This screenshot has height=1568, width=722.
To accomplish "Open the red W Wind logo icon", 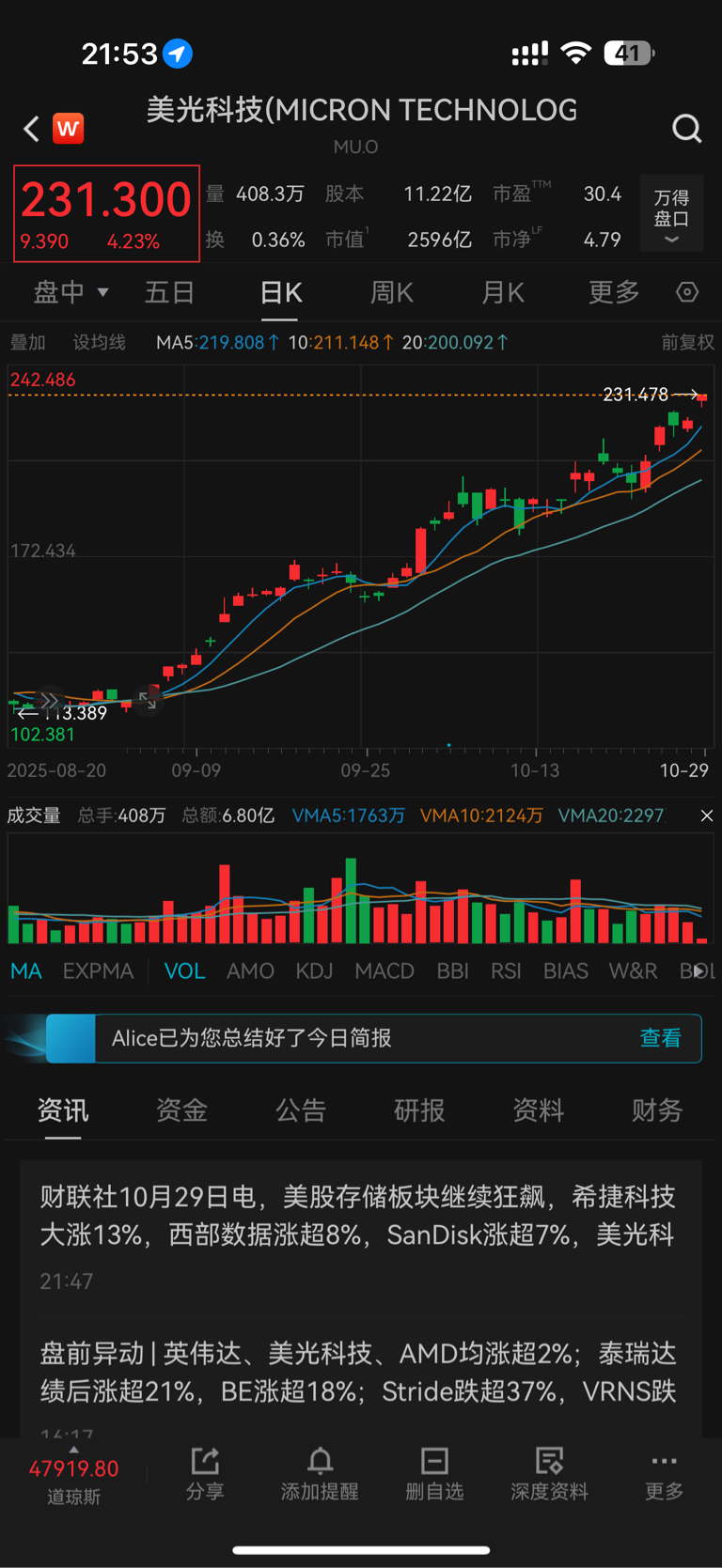I will click(x=69, y=129).
